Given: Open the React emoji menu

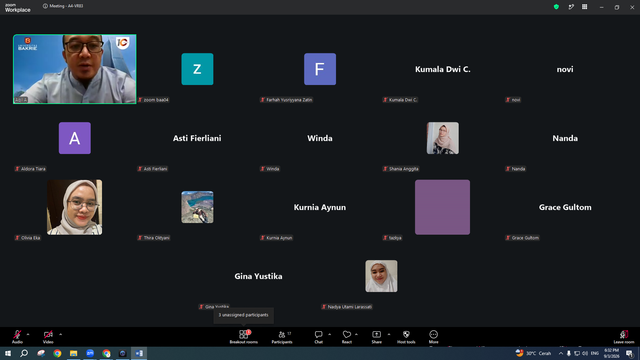Looking at the screenshot, I should tap(347, 337).
